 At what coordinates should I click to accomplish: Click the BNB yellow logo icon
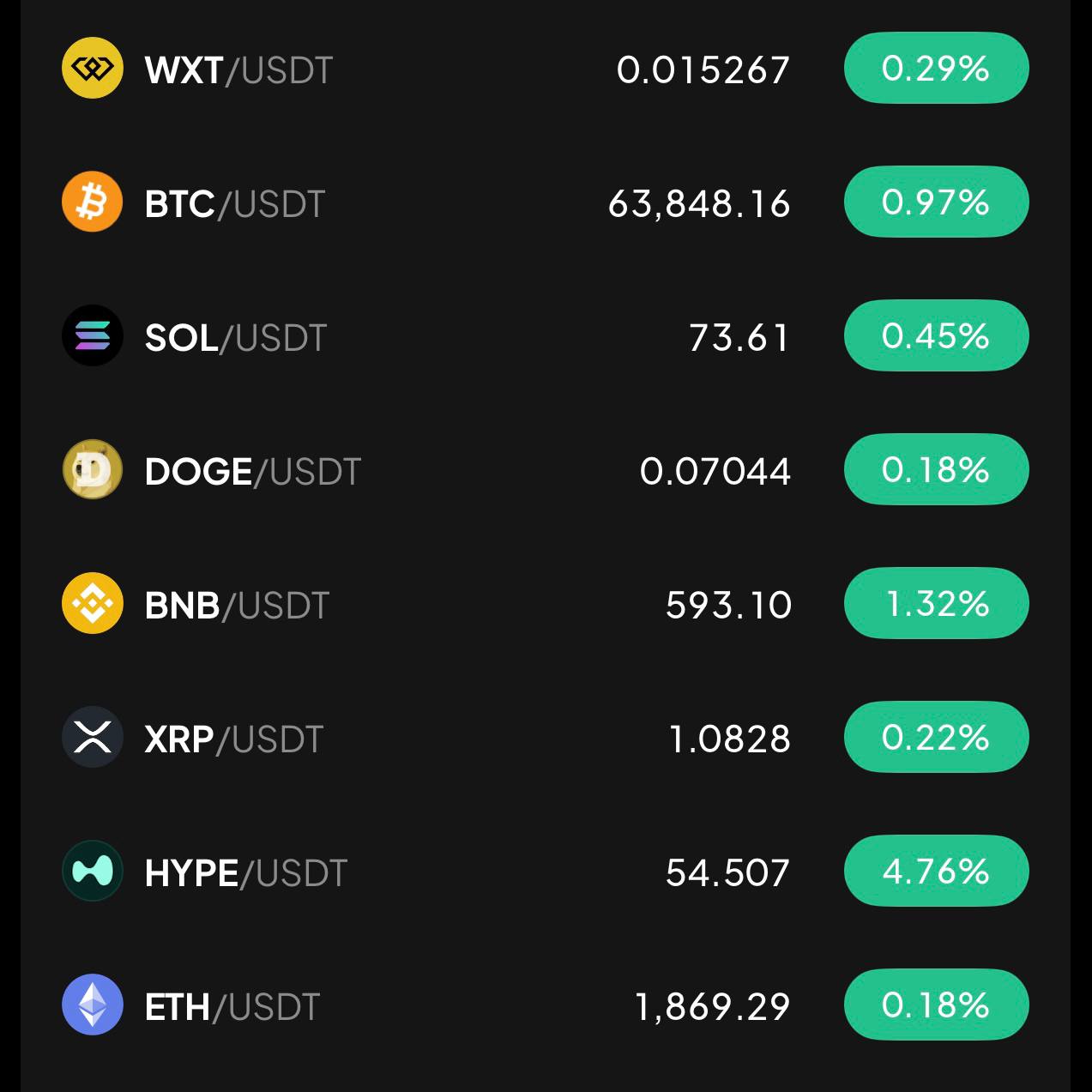[93, 603]
